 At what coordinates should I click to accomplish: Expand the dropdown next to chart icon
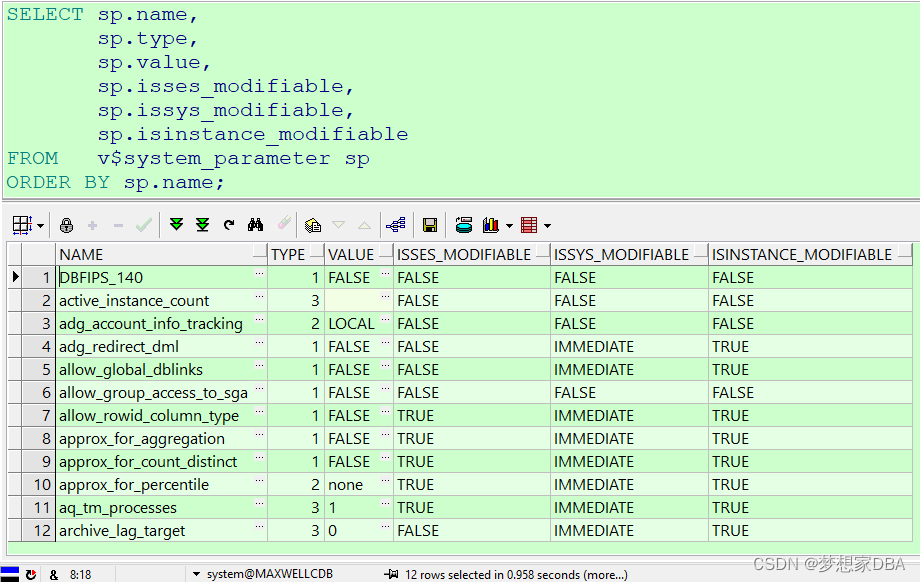(509, 226)
